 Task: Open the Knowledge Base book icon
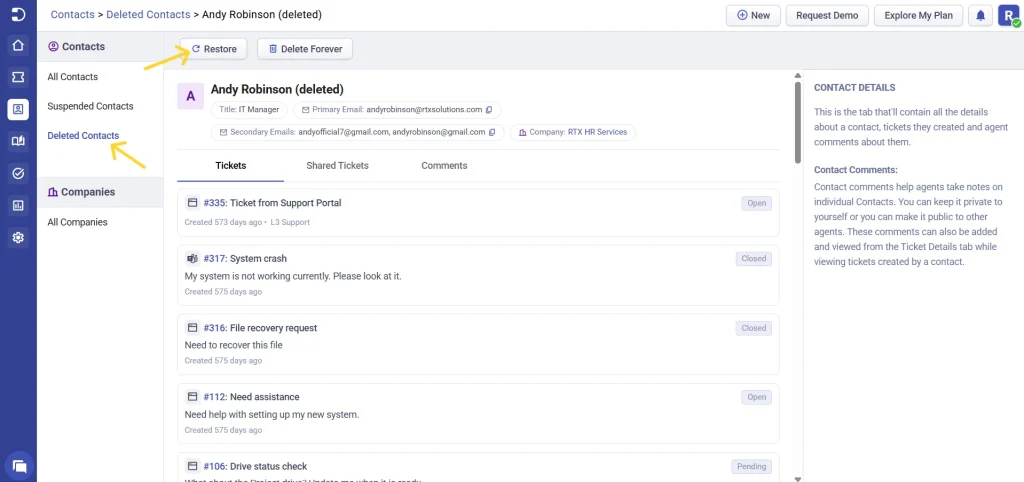pos(18,141)
